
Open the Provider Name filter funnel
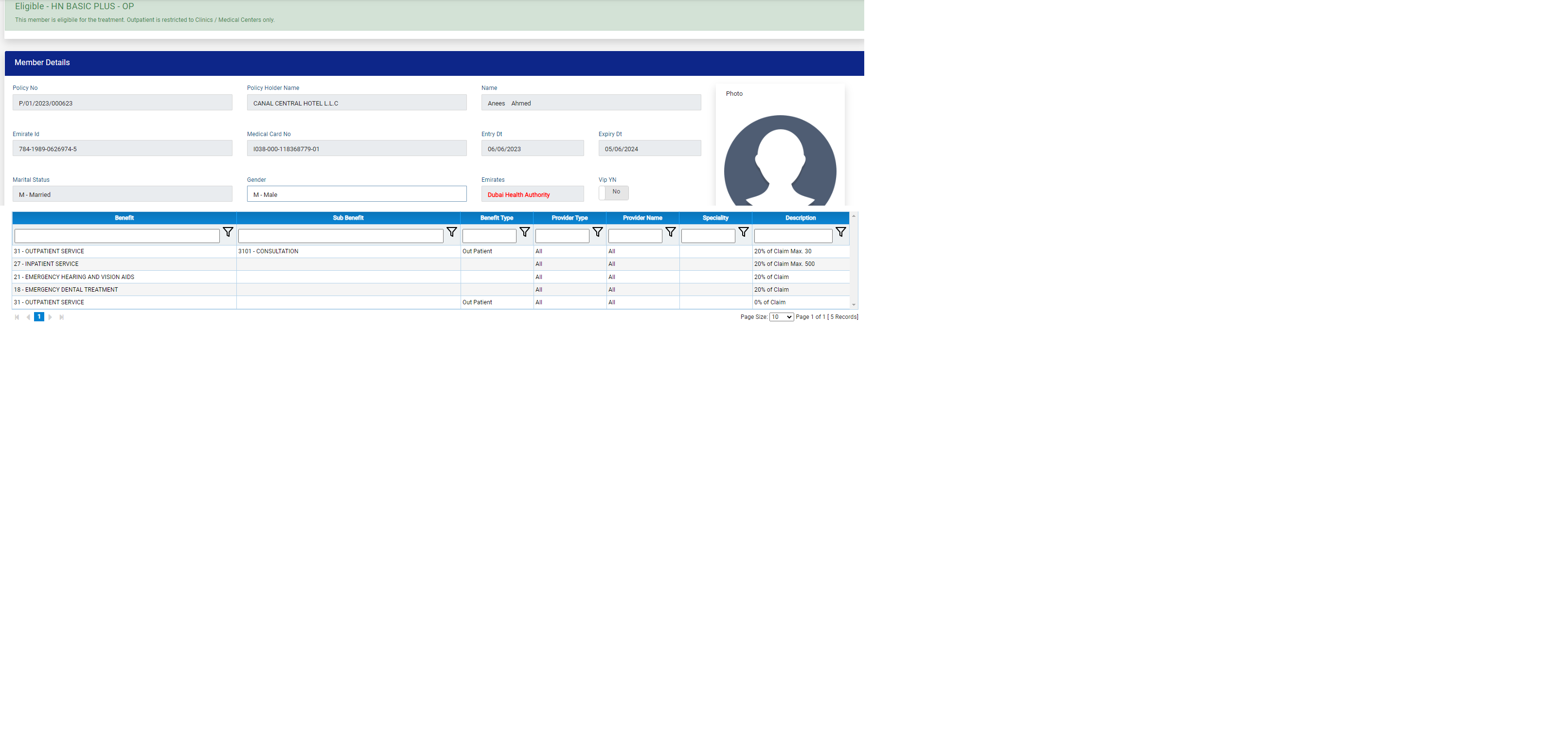click(671, 232)
